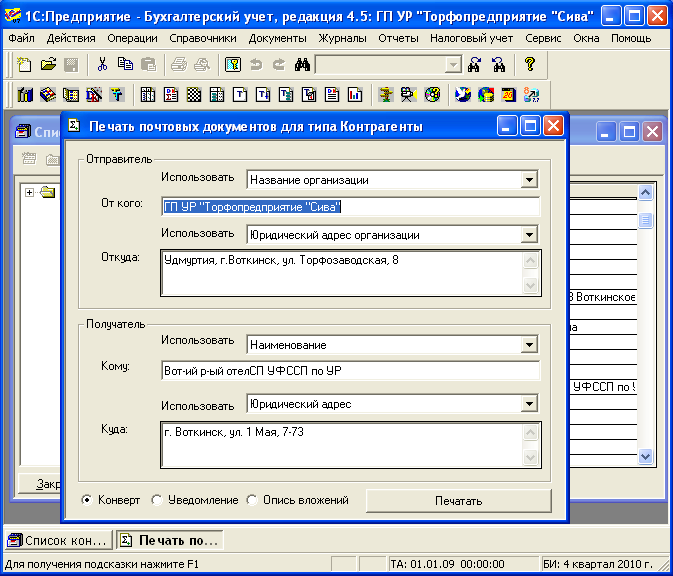Open the Отчеты menu
Image resolution: width=673 pixels, height=576 pixels.
click(x=398, y=39)
